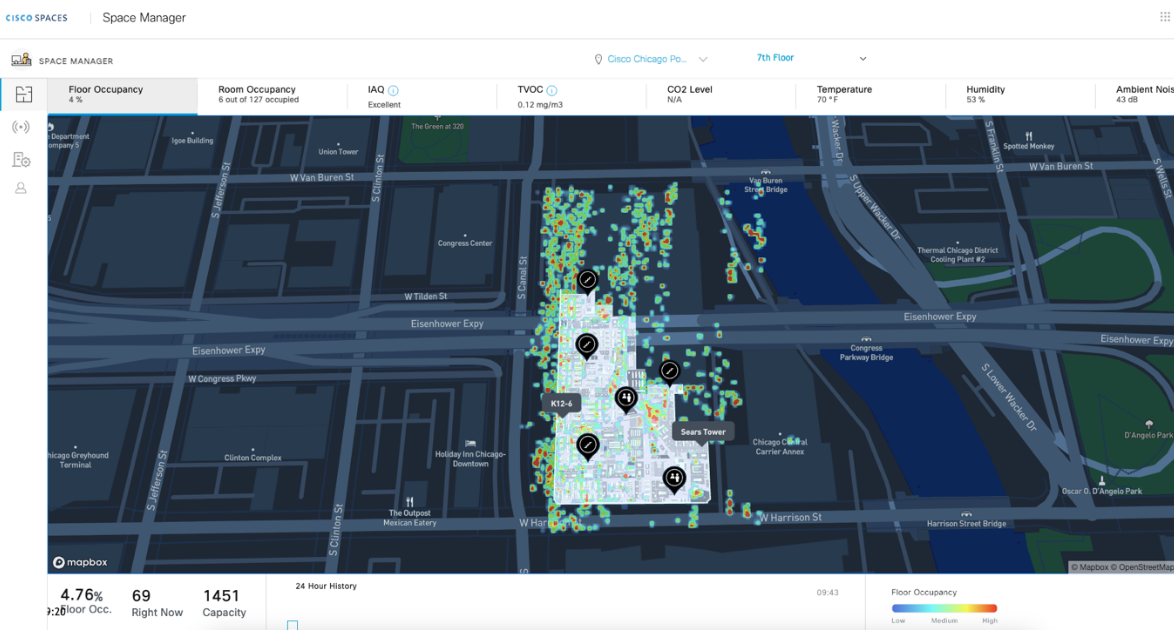Click the info icon beside TVOC
Image resolution: width=1174 pixels, height=630 pixels.
552,90
